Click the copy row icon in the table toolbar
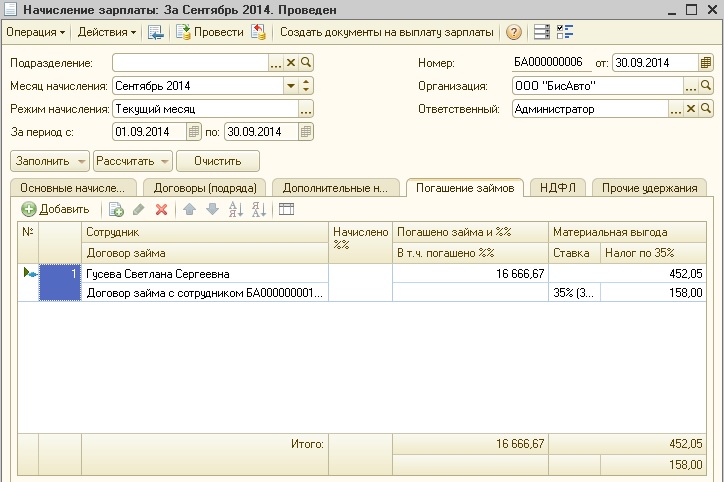Image resolution: width=724 pixels, height=482 pixels. [116, 209]
